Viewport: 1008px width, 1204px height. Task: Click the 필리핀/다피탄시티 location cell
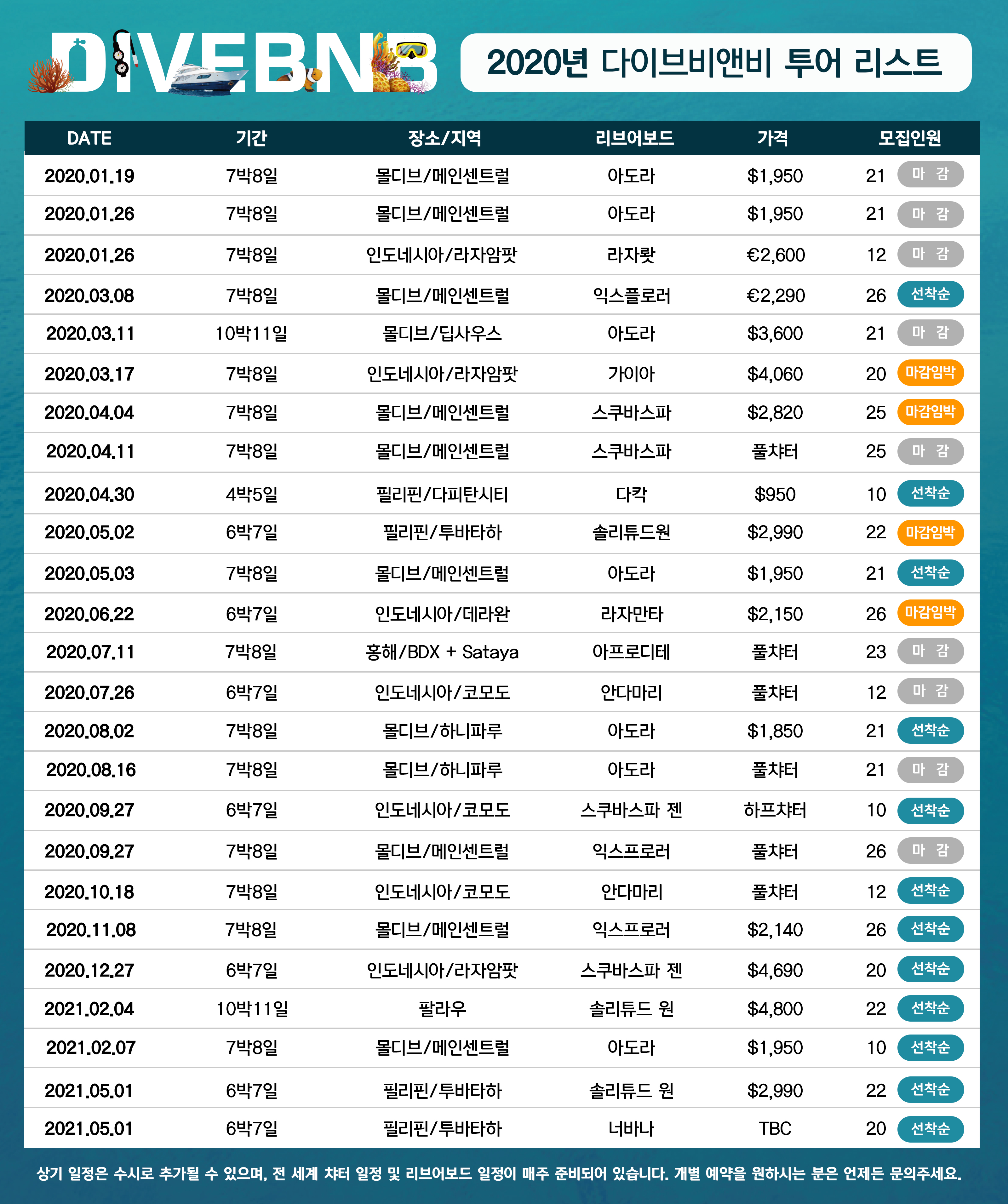442,494
